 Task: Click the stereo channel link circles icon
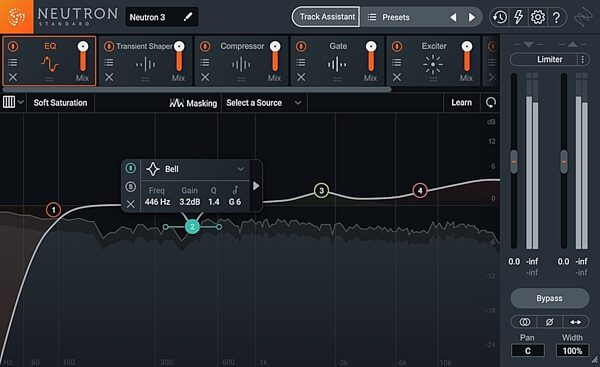(x=525, y=322)
